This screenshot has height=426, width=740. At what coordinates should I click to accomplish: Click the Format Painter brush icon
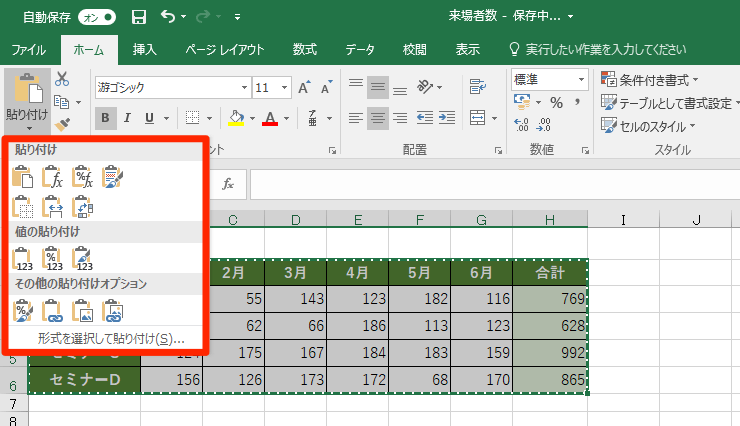click(62, 124)
